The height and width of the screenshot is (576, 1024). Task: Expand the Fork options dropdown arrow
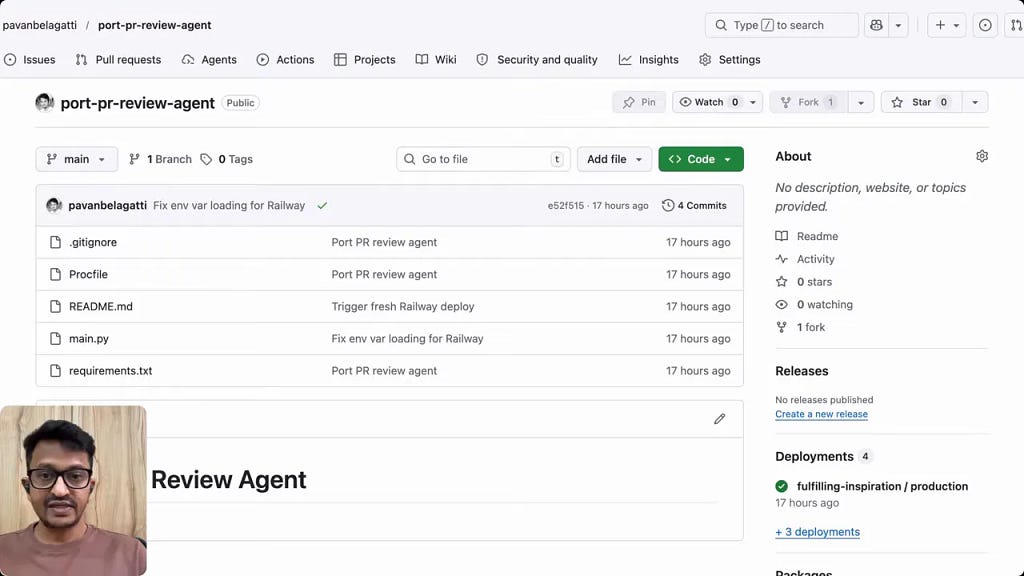(x=861, y=103)
